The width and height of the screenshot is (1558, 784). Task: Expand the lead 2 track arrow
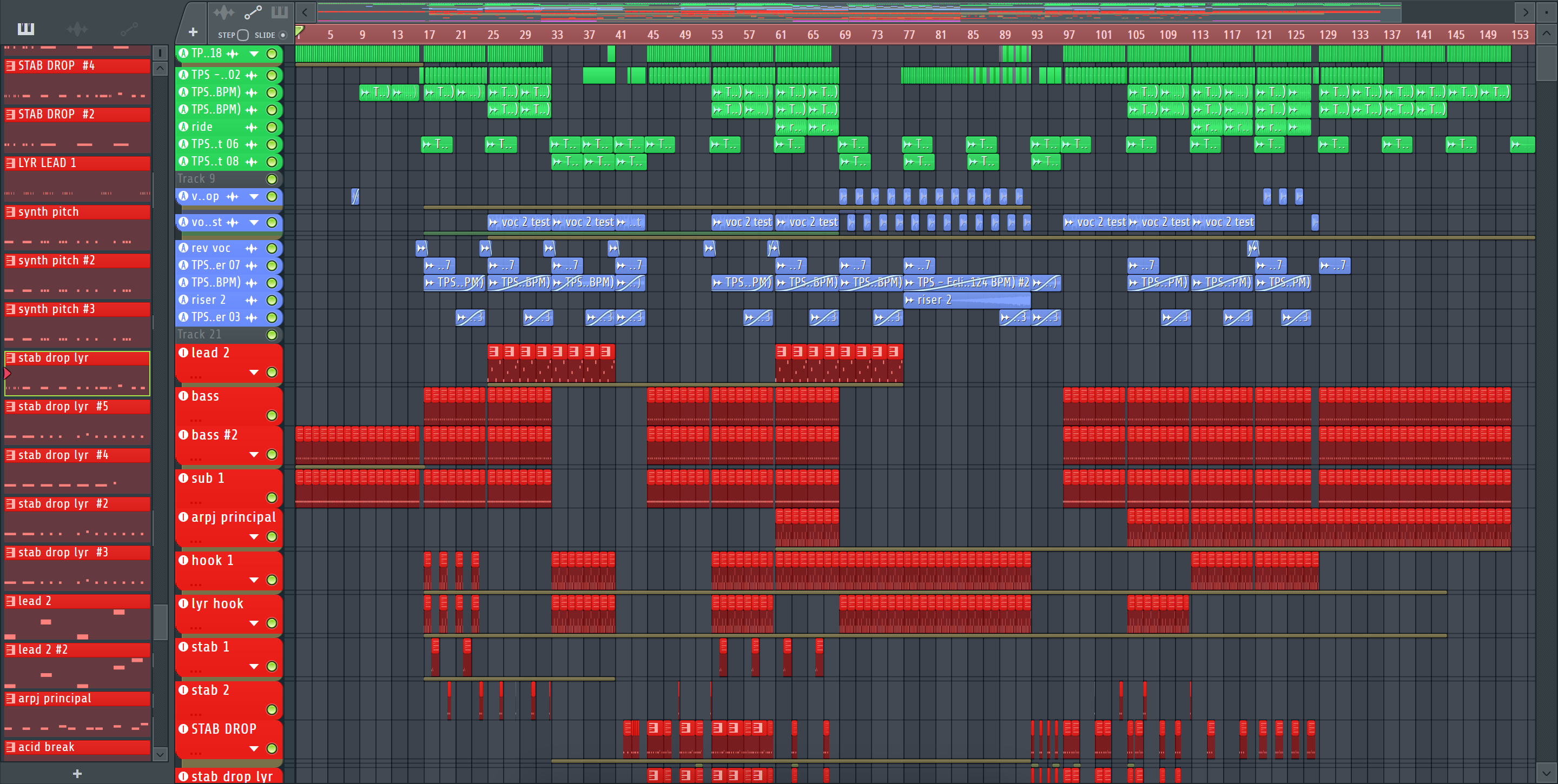pyautogui.click(x=255, y=373)
